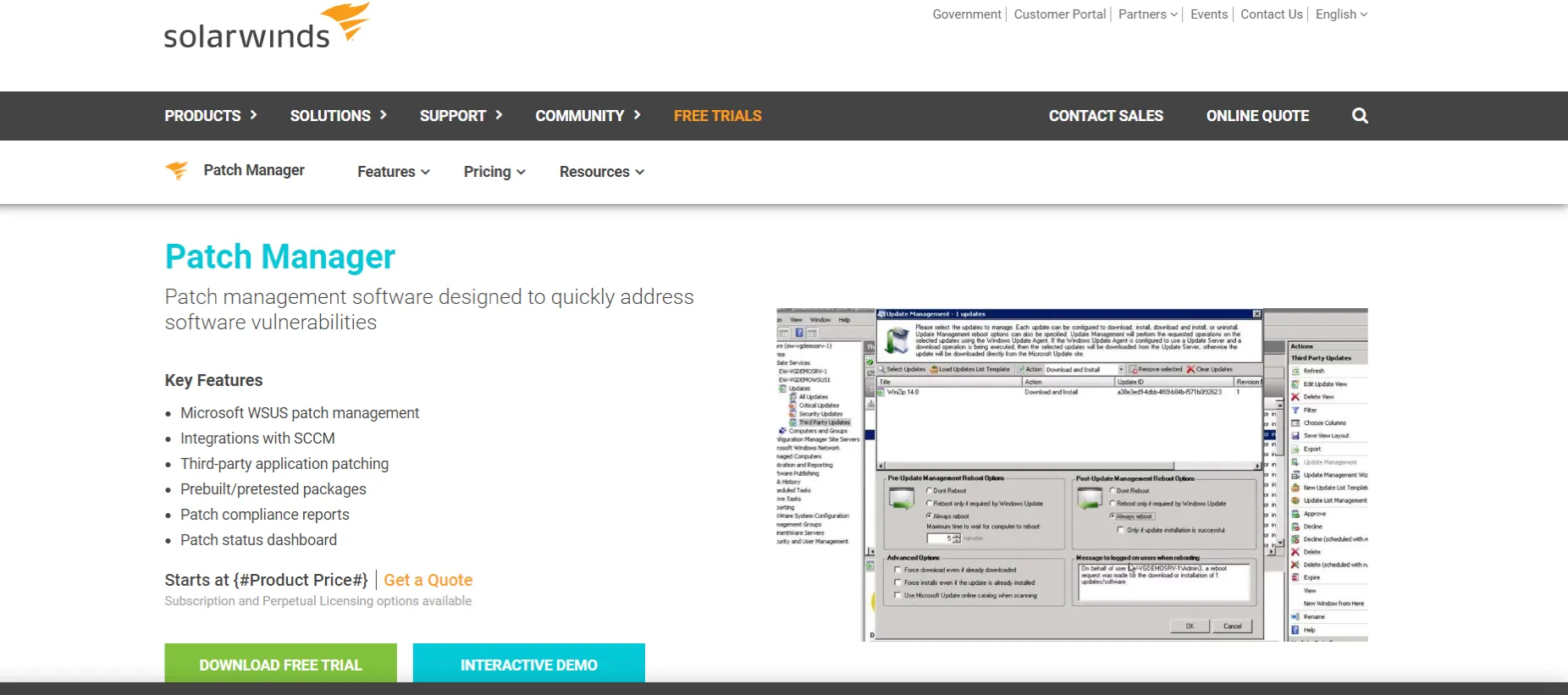Open the site search magnifier icon
The width and height of the screenshot is (1568, 695).
pos(1360,116)
